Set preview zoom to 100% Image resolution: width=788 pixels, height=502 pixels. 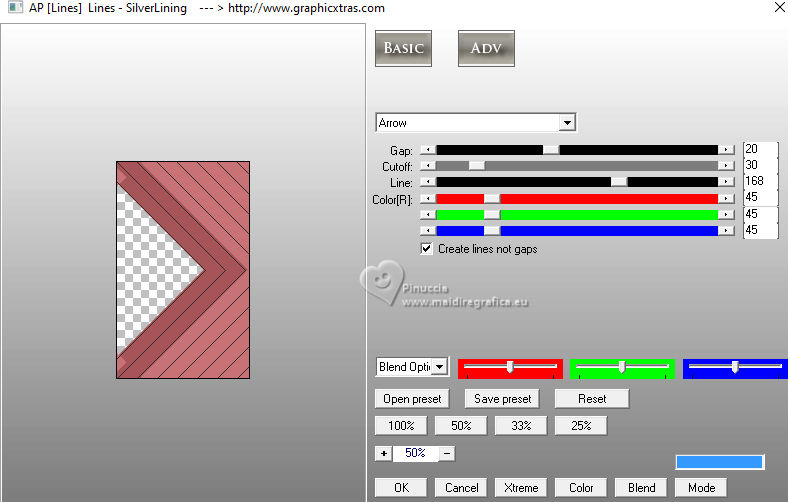tap(401, 426)
